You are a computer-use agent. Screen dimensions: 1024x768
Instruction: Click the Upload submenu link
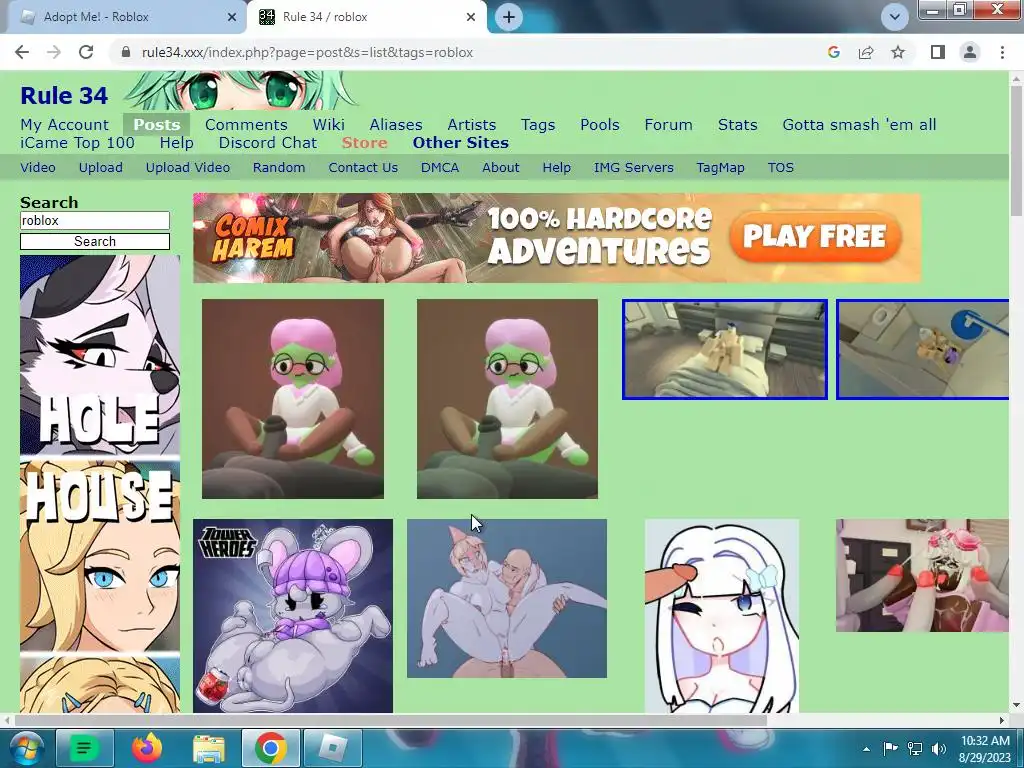coord(101,168)
